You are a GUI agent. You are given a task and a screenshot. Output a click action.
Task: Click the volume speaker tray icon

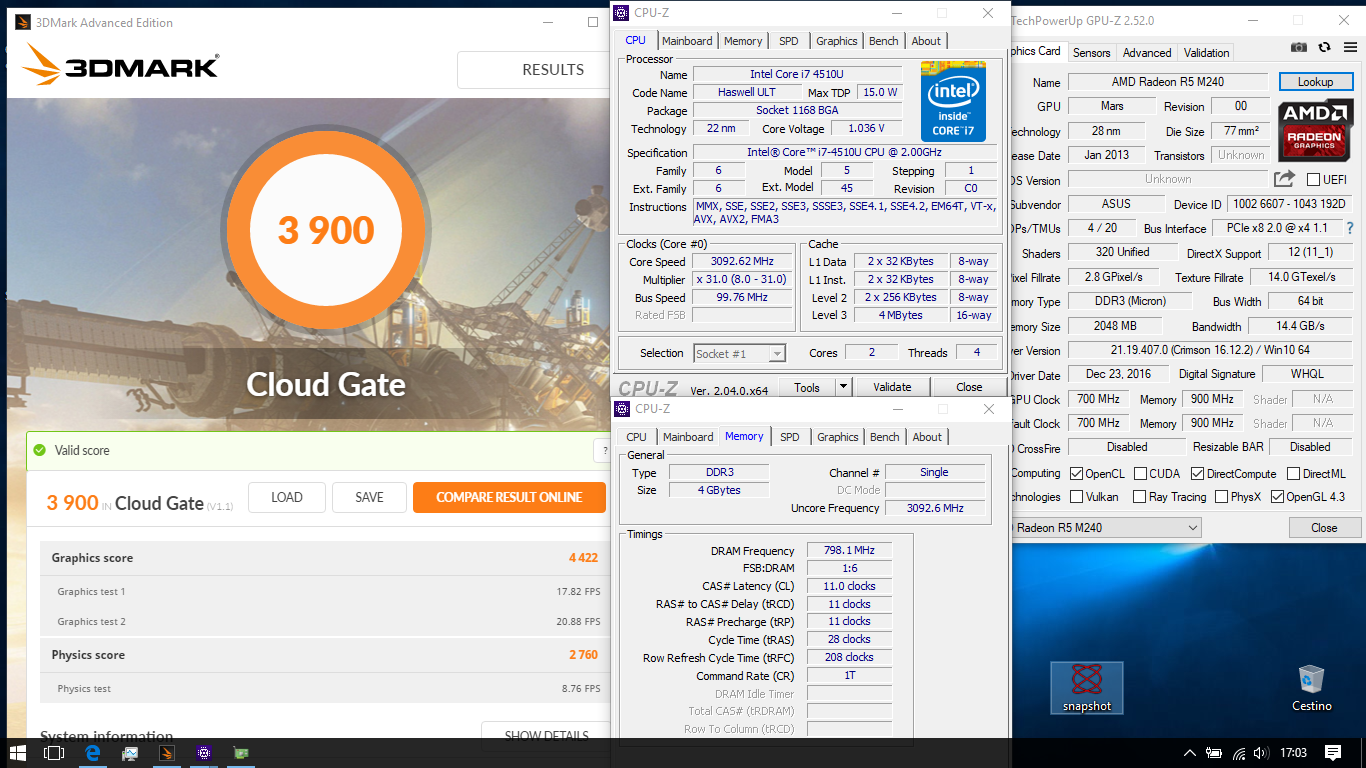(1262, 753)
